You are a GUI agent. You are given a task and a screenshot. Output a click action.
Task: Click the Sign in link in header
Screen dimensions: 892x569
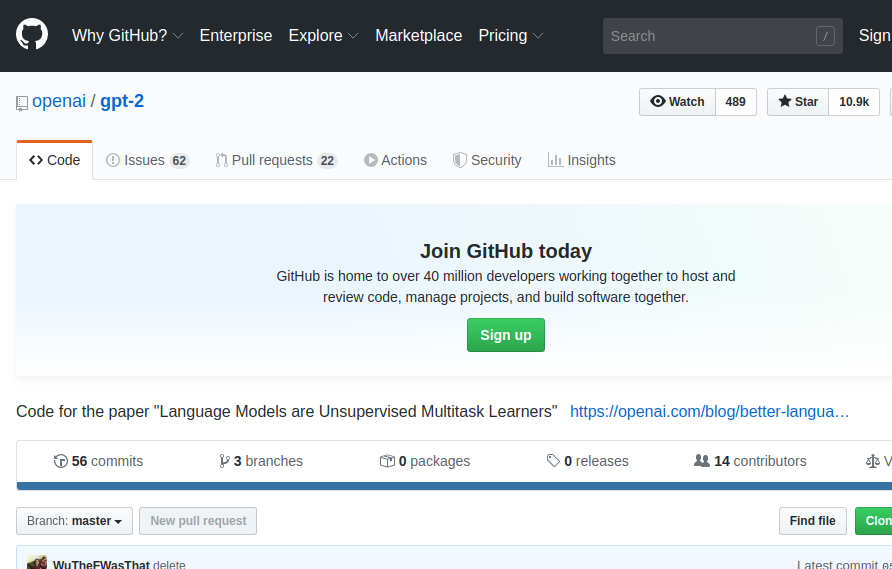[875, 35]
